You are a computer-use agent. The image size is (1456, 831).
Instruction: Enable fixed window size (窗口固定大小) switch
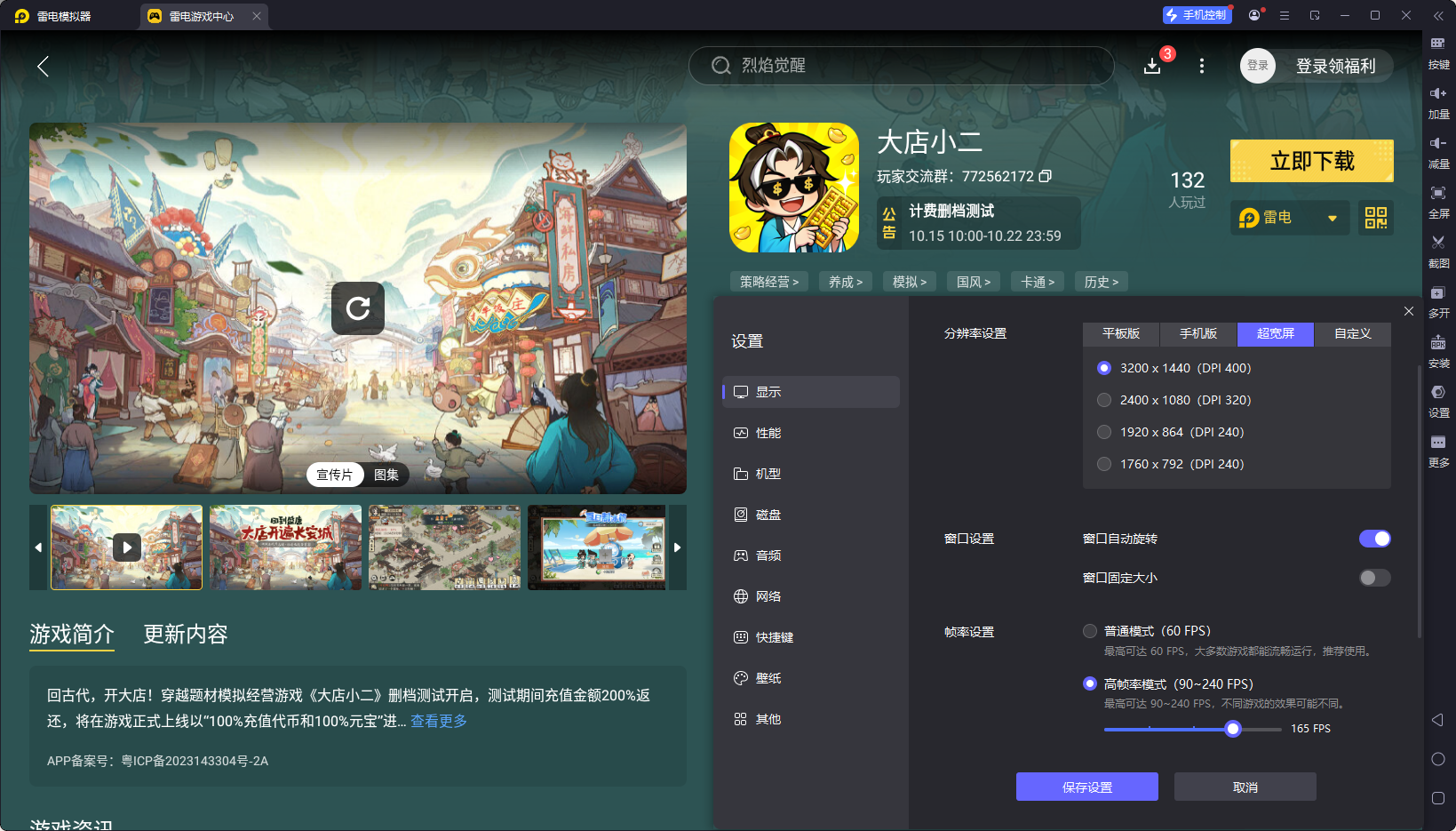[1374, 578]
